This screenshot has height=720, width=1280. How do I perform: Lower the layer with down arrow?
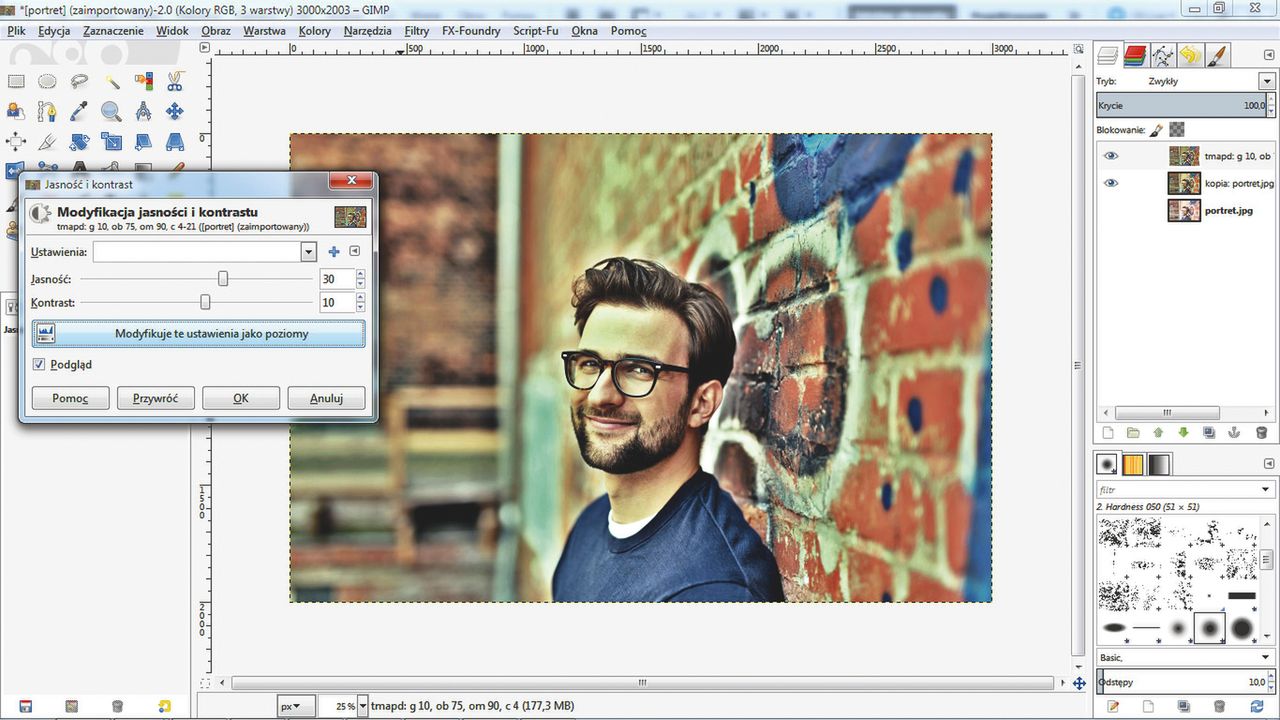pos(1184,433)
